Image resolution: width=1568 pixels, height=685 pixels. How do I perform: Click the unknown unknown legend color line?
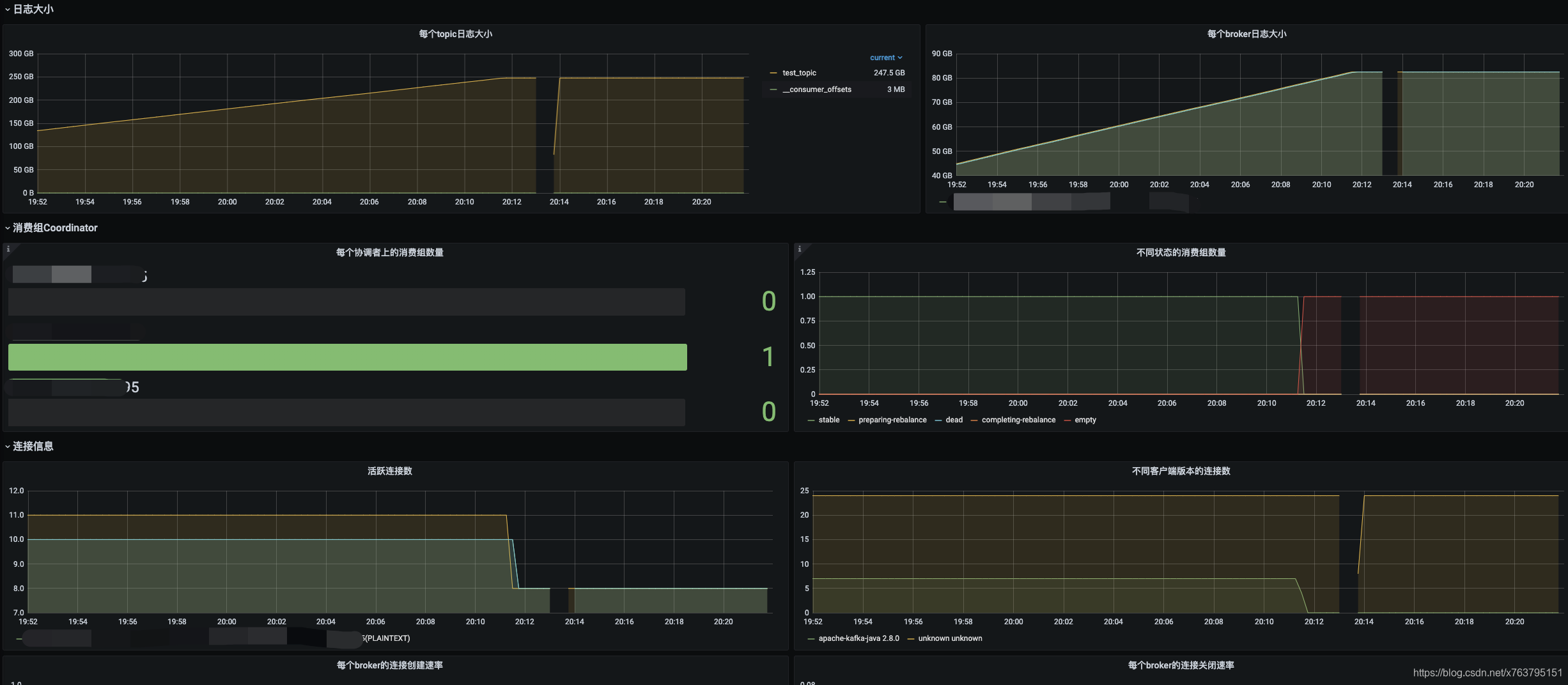[911, 639]
